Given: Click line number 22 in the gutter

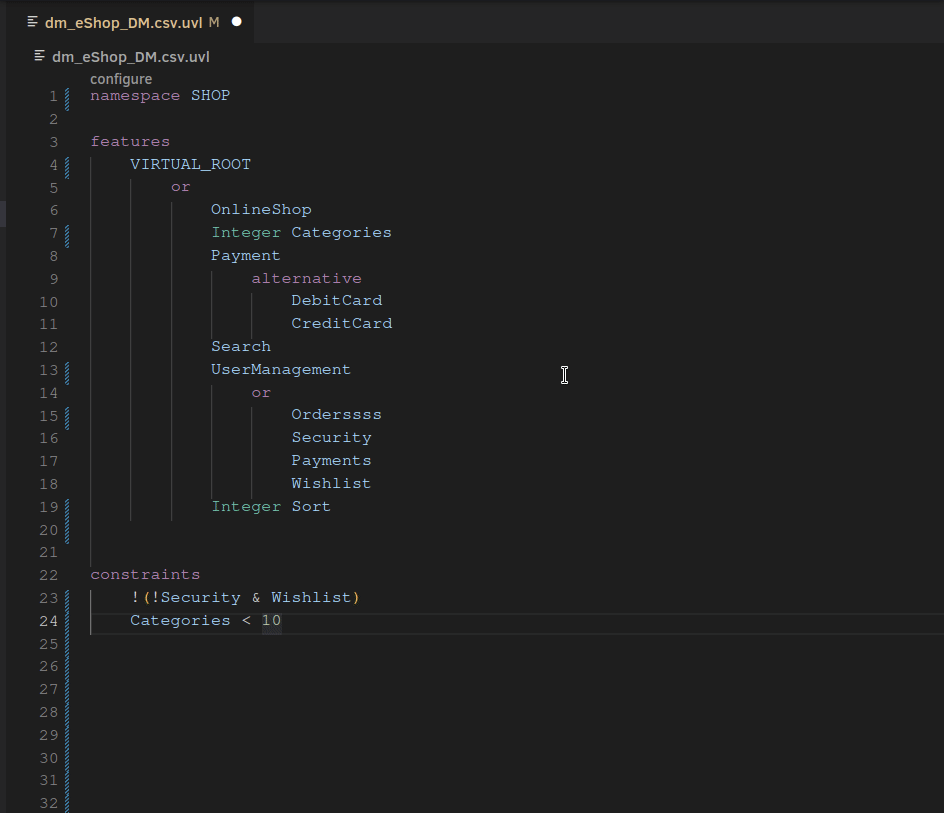Looking at the screenshot, I should coord(49,575).
